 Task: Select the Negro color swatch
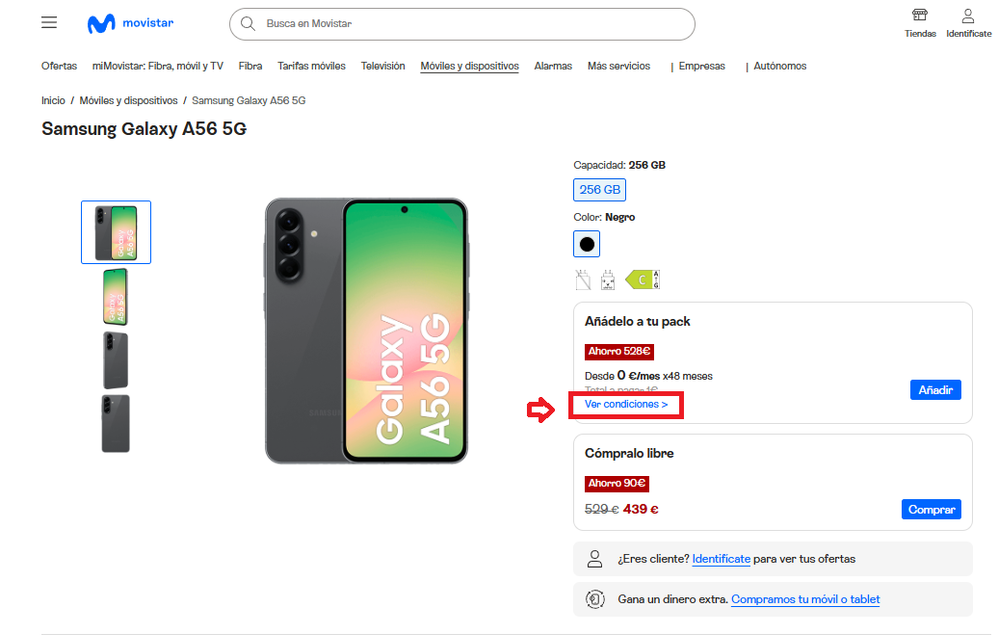click(x=587, y=244)
